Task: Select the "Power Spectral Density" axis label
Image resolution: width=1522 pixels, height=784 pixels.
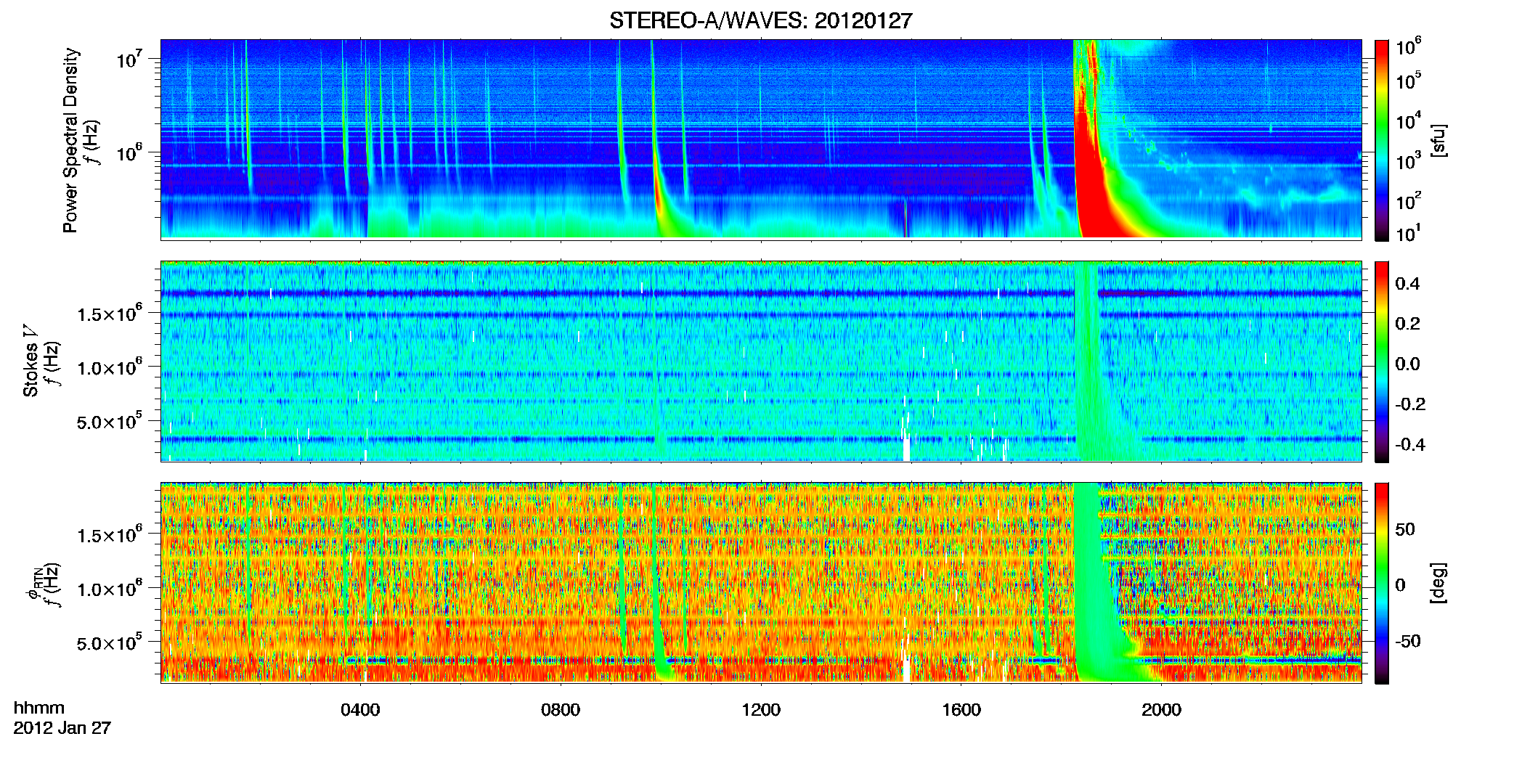Action: click(70, 140)
